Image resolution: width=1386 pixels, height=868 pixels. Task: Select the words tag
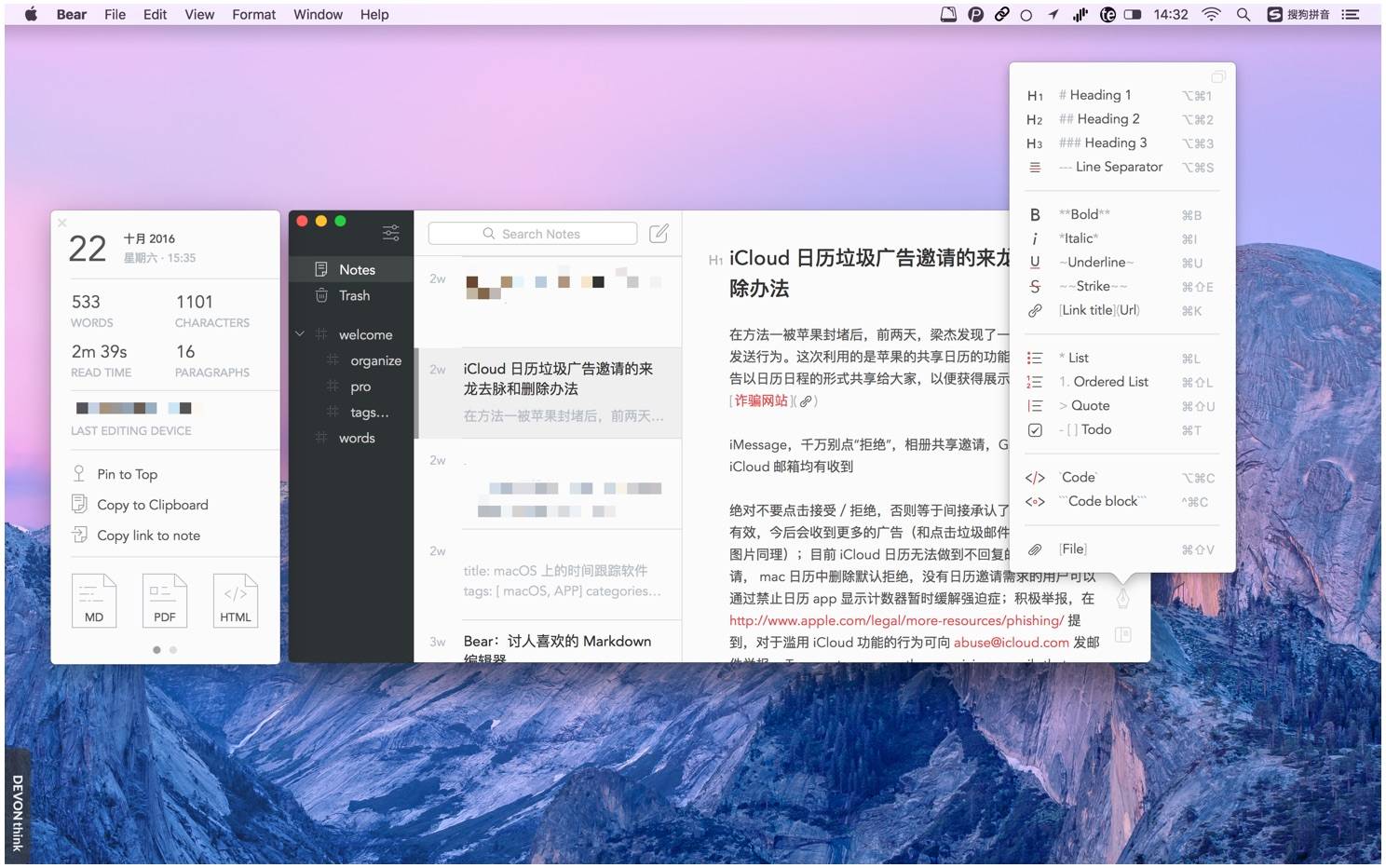tap(357, 438)
